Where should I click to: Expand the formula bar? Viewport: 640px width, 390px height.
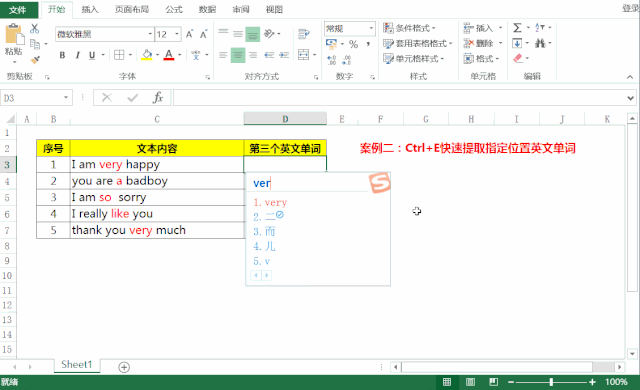click(631, 98)
